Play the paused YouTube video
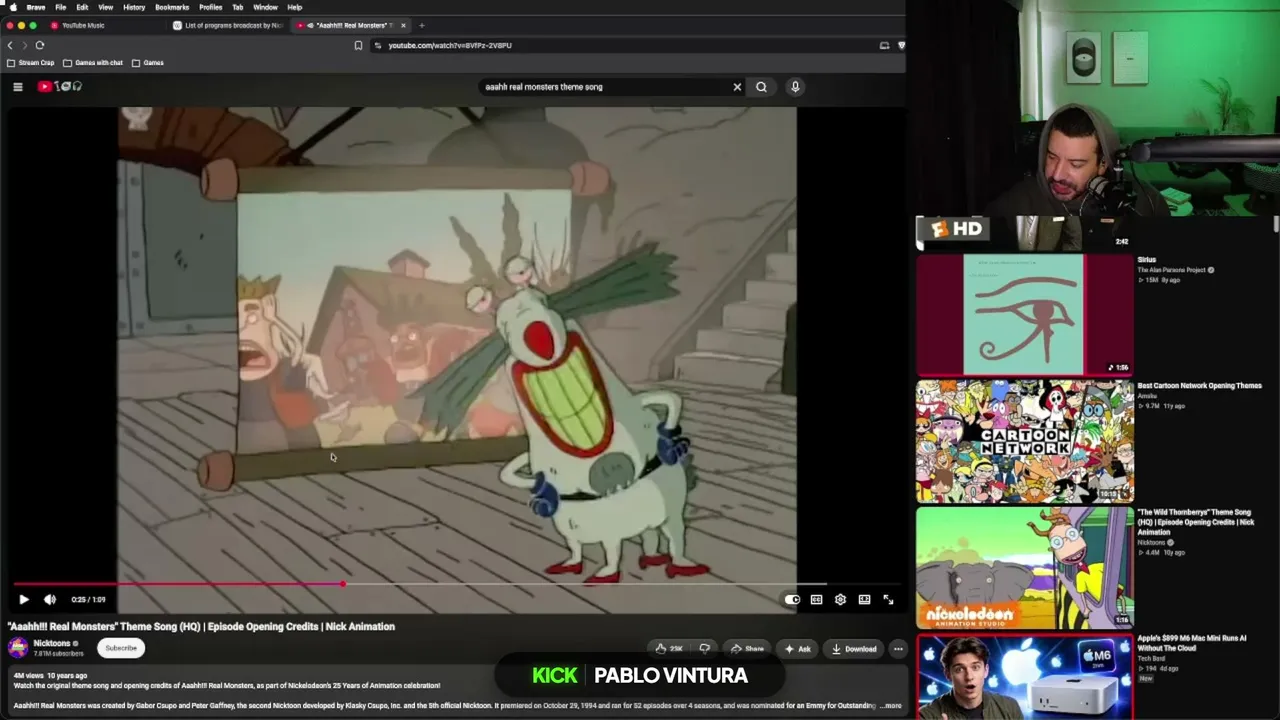Viewport: 1280px width, 720px height. coord(24,599)
